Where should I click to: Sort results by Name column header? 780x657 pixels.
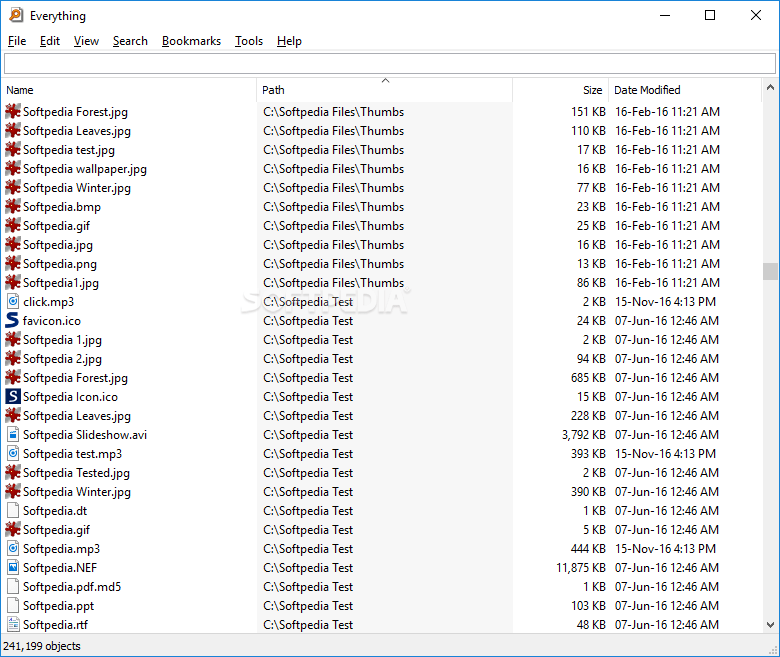pos(20,90)
